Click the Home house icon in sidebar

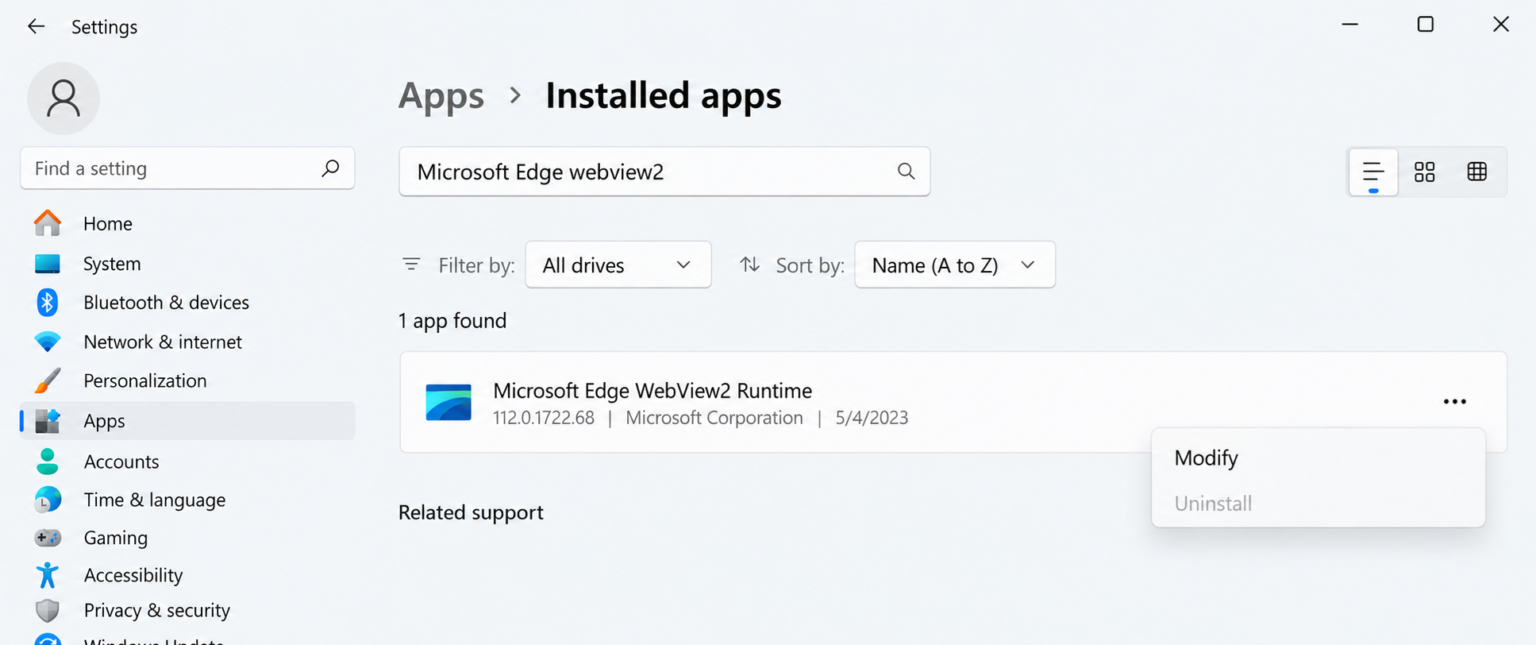tap(47, 223)
